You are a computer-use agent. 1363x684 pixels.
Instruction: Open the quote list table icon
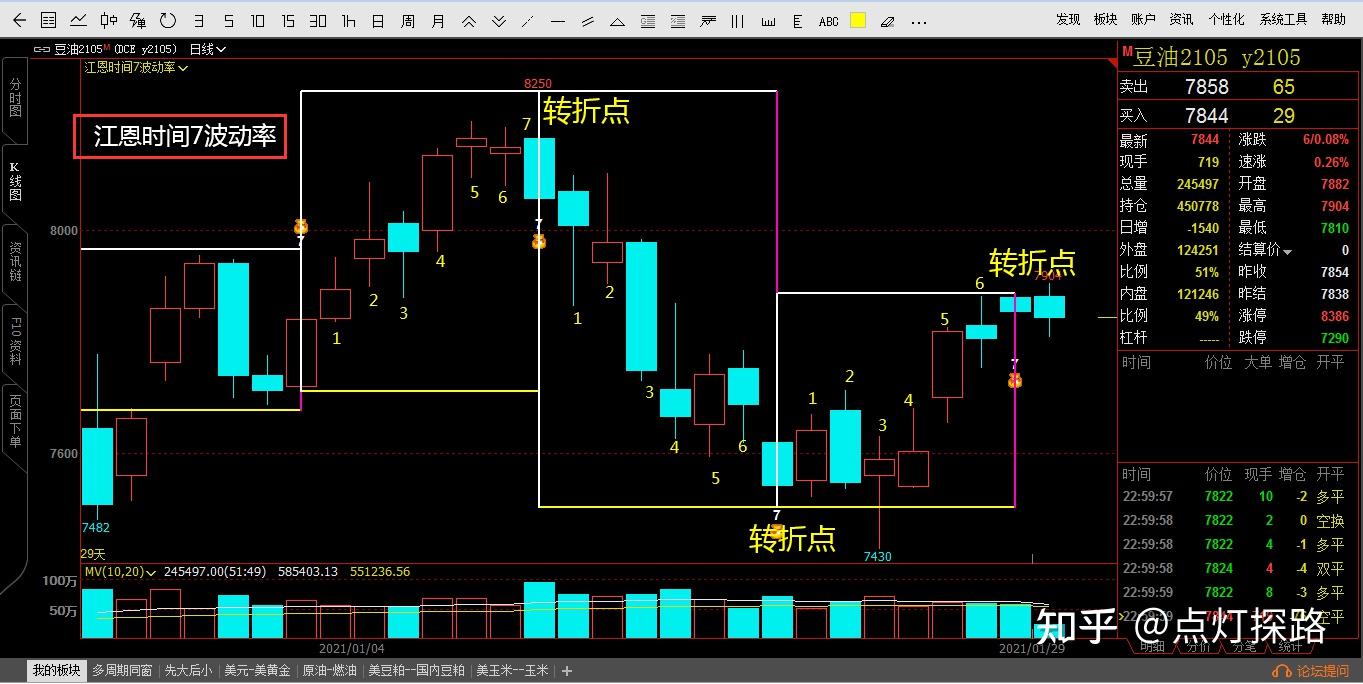[48, 20]
